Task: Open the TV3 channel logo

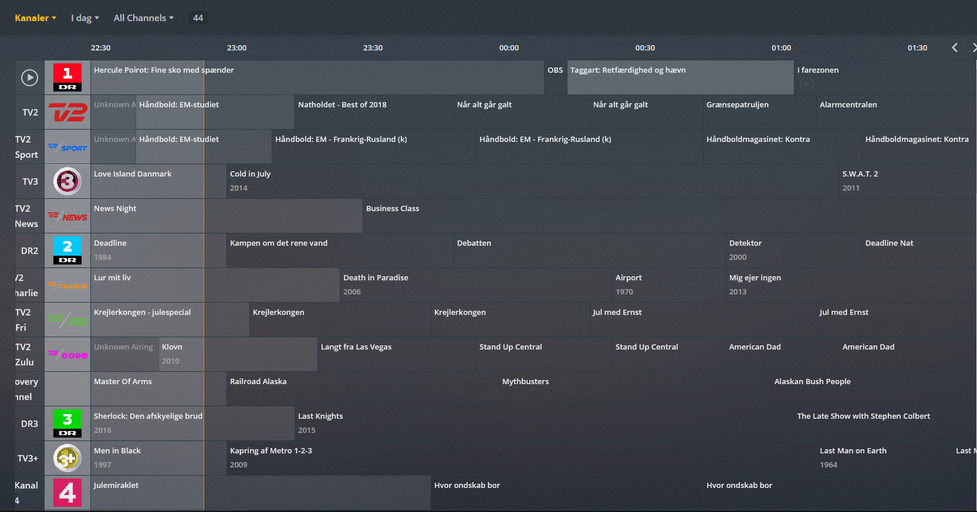Action: (67, 181)
